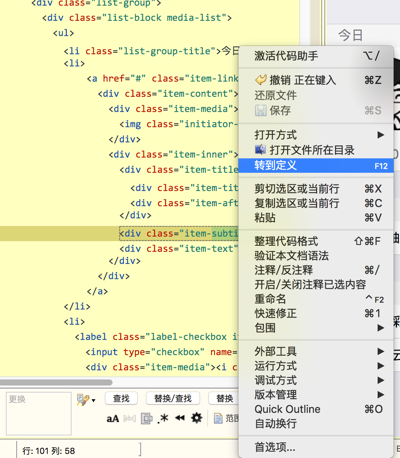Image resolution: width=400 pixels, height=458 pixels.
Task: Select the 保存 menu entry
Action: click(316, 110)
